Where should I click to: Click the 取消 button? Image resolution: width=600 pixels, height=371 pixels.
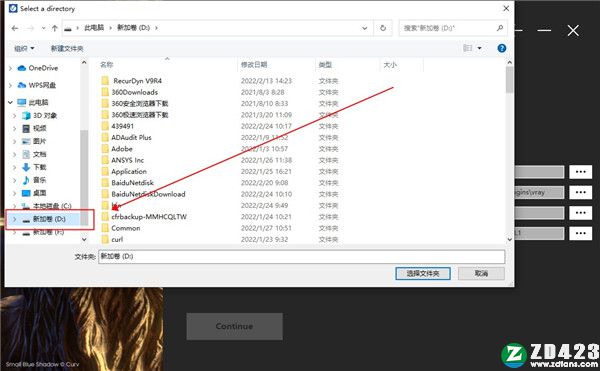click(481, 273)
